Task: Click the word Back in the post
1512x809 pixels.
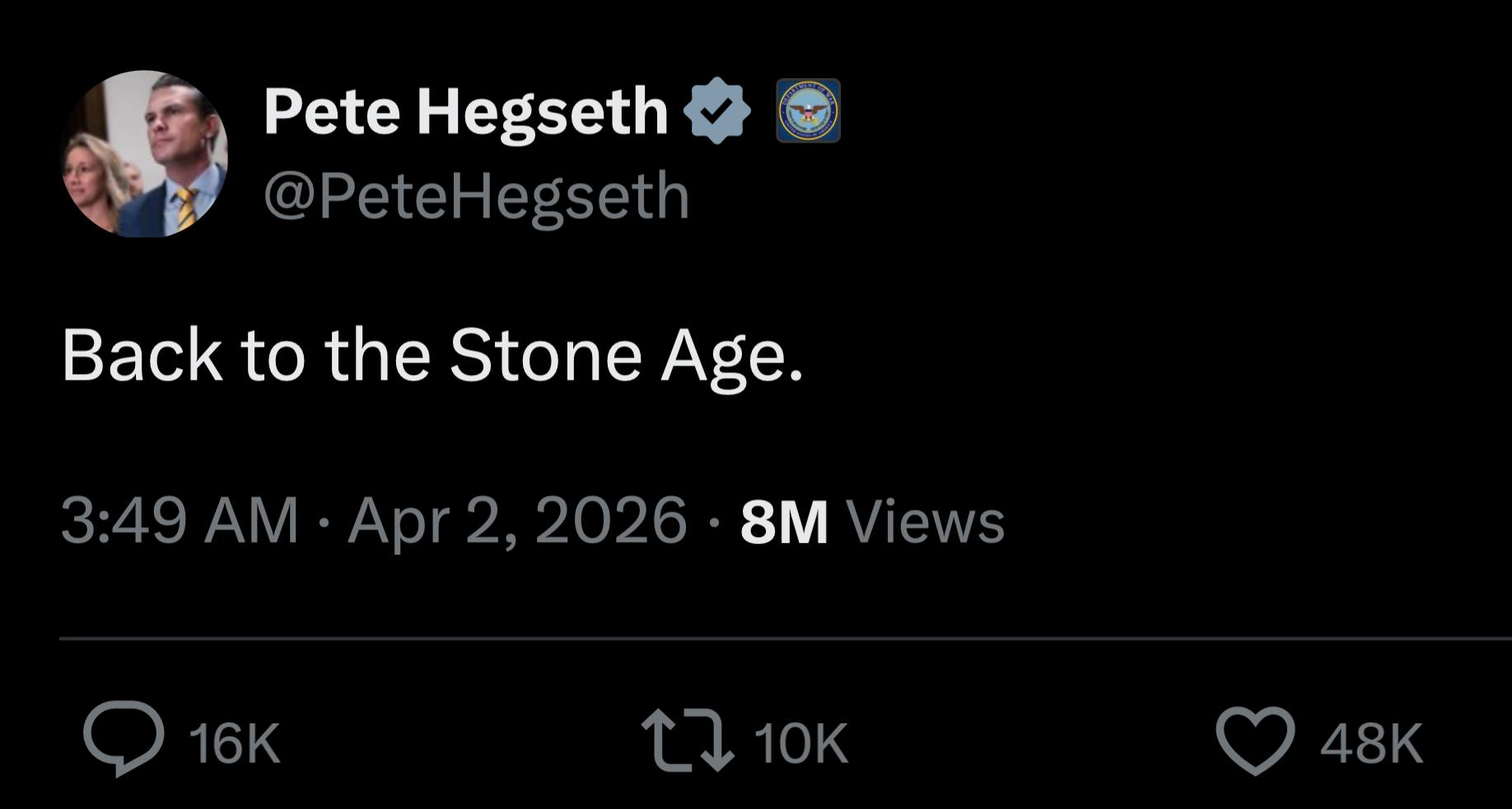Action: click(142, 355)
